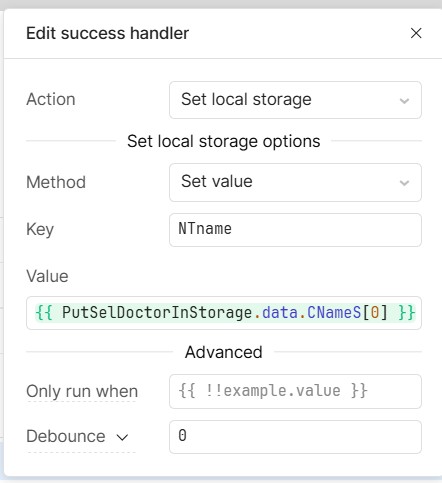Click inside the Value code editor field
442x483 pixels.
[x=224, y=313]
